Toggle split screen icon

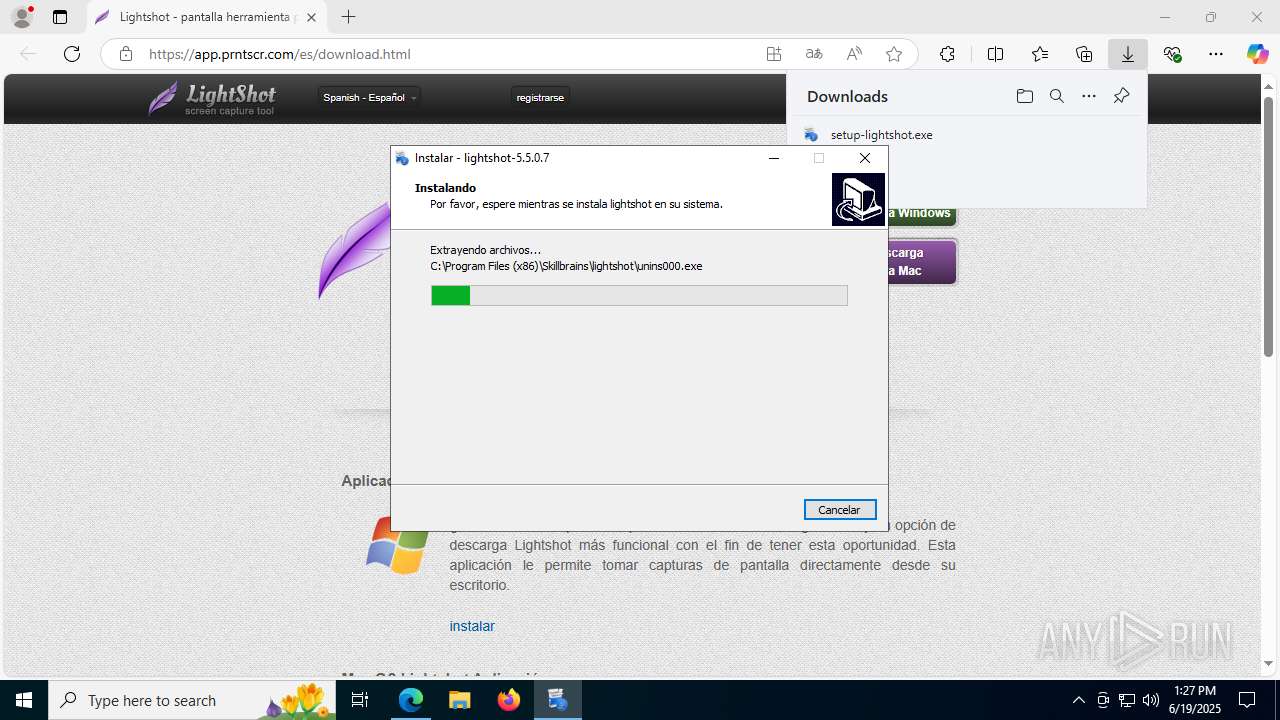tap(995, 54)
